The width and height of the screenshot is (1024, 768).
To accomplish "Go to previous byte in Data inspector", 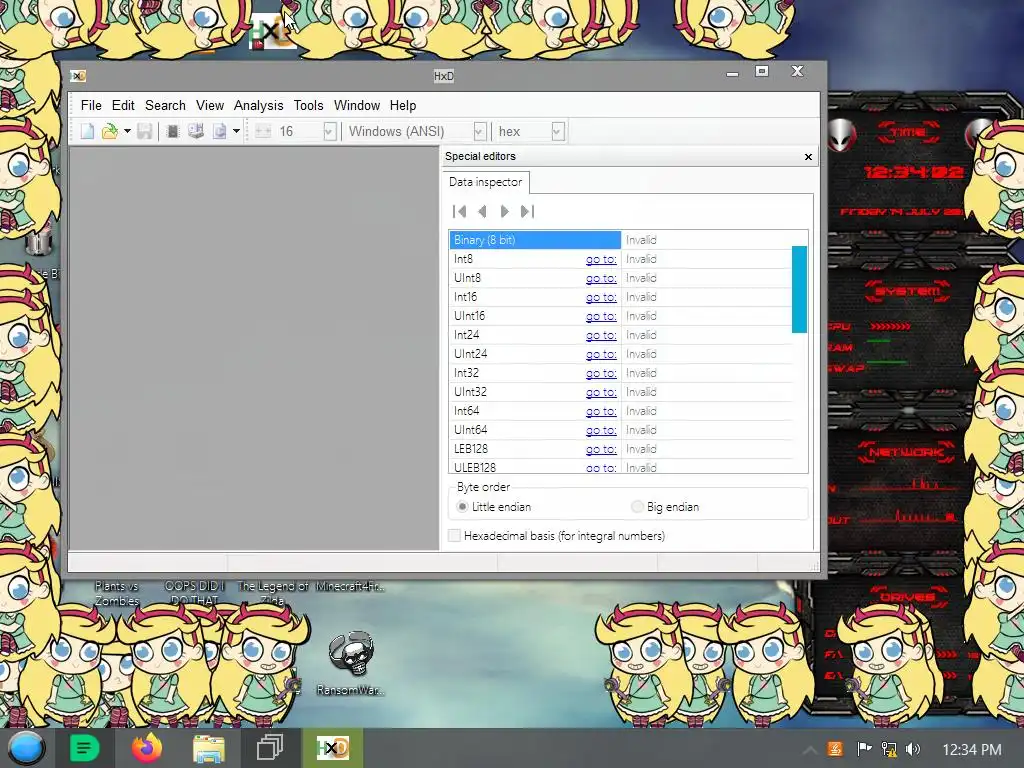I will [x=482, y=211].
